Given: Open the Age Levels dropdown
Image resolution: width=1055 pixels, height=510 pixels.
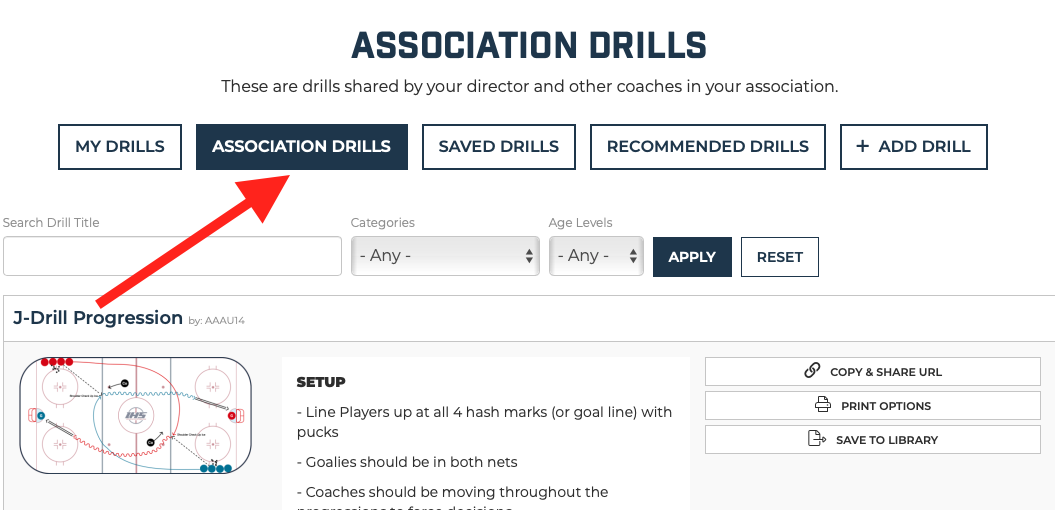Looking at the screenshot, I should pyautogui.click(x=596, y=256).
